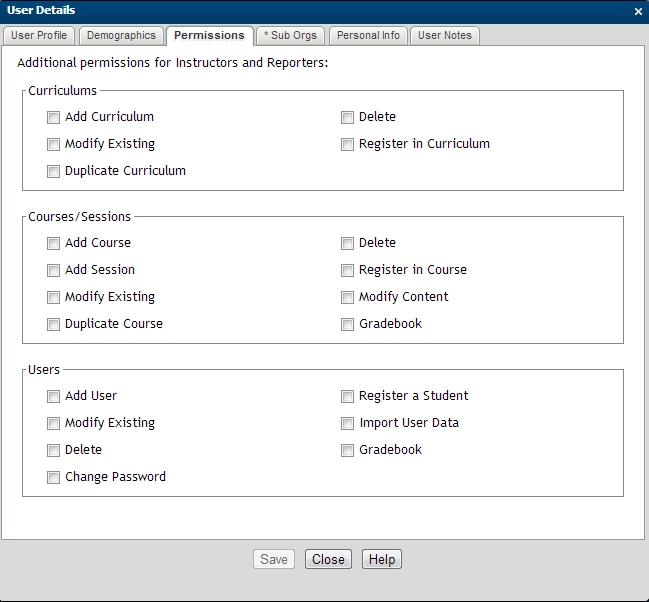Toggle the Register a Student checkbox
The width and height of the screenshot is (649, 602).
[x=348, y=396]
